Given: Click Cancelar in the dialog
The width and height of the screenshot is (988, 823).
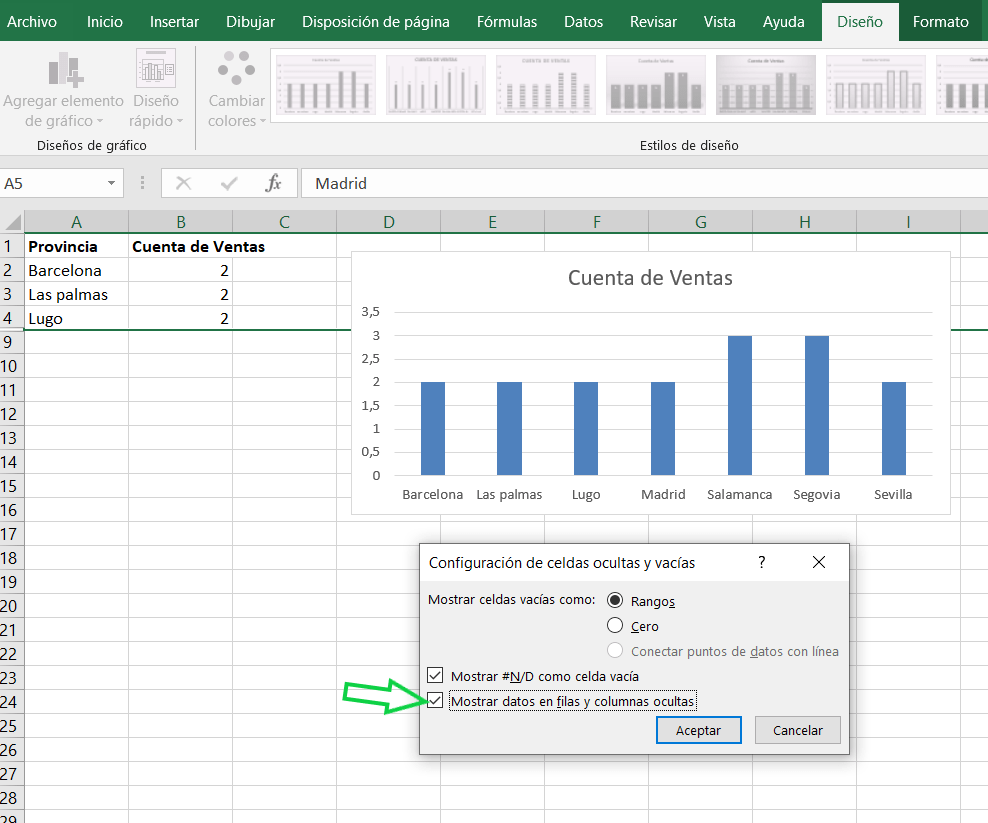Looking at the screenshot, I should (x=798, y=730).
